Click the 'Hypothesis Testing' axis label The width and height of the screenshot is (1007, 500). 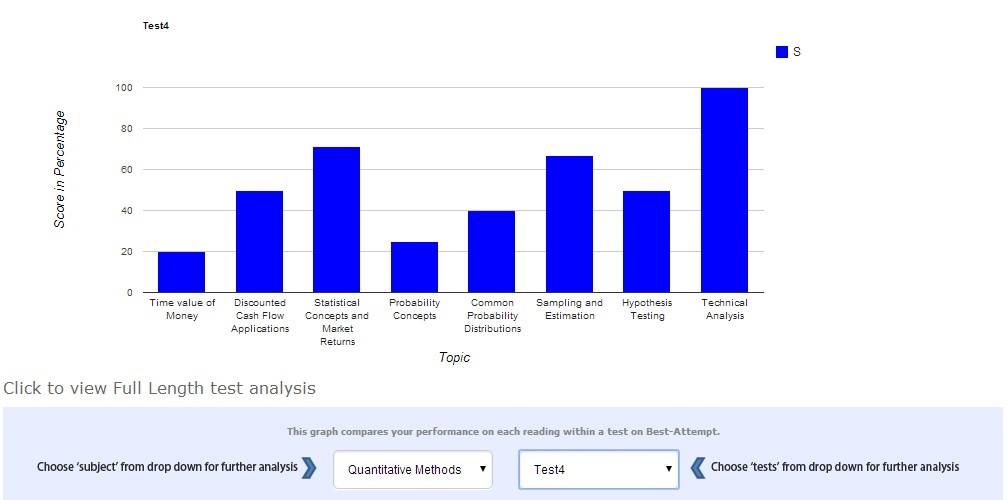(x=647, y=309)
